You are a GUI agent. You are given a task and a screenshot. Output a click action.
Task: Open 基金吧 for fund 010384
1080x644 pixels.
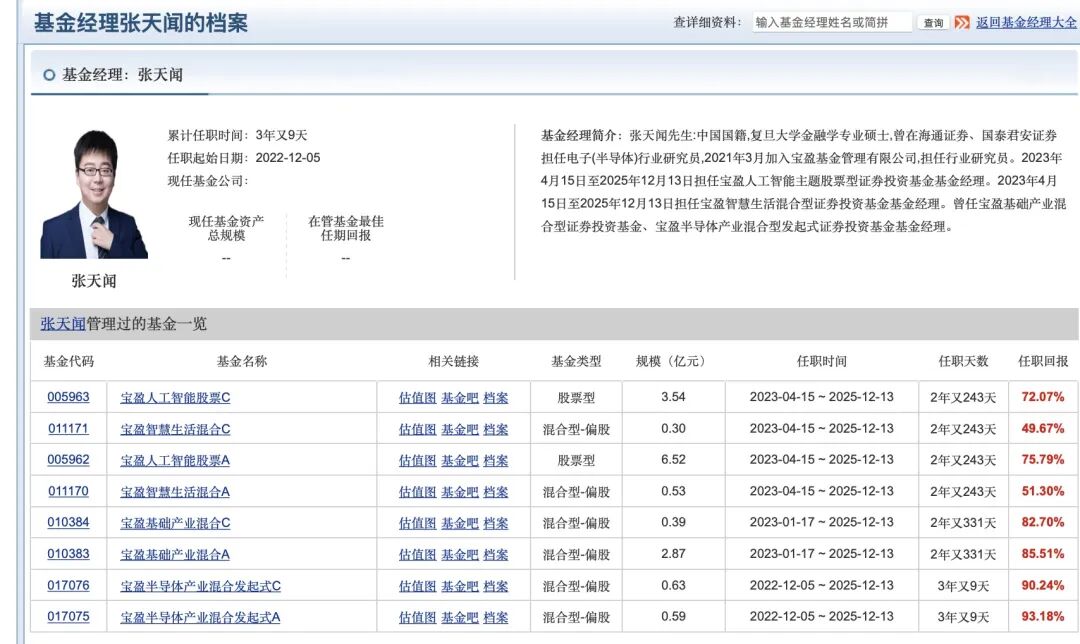click(459, 523)
